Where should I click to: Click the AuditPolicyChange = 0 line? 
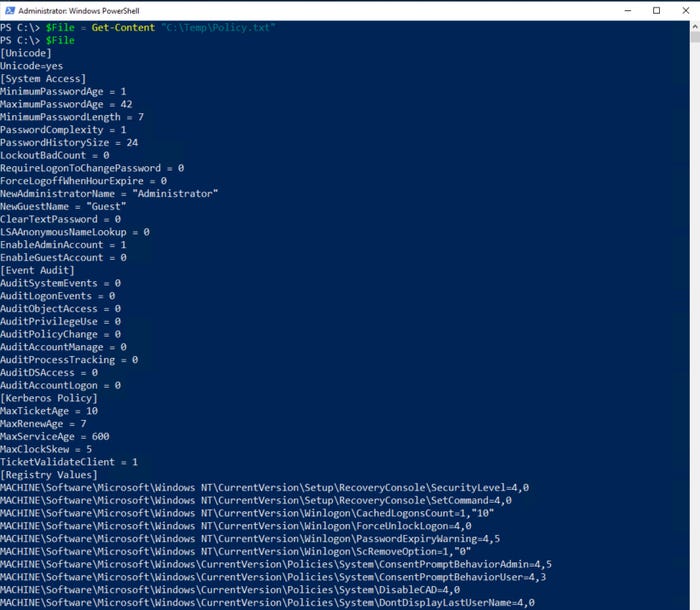point(60,334)
